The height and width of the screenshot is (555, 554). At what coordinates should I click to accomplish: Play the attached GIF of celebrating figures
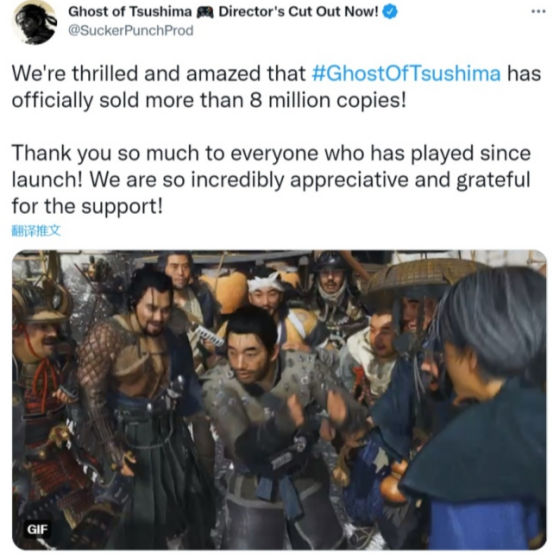coord(279,400)
